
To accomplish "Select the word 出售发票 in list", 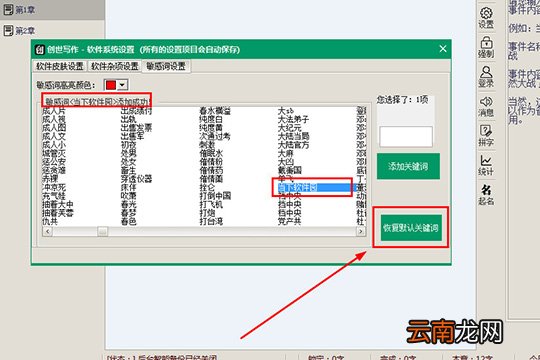I will 136,128.
